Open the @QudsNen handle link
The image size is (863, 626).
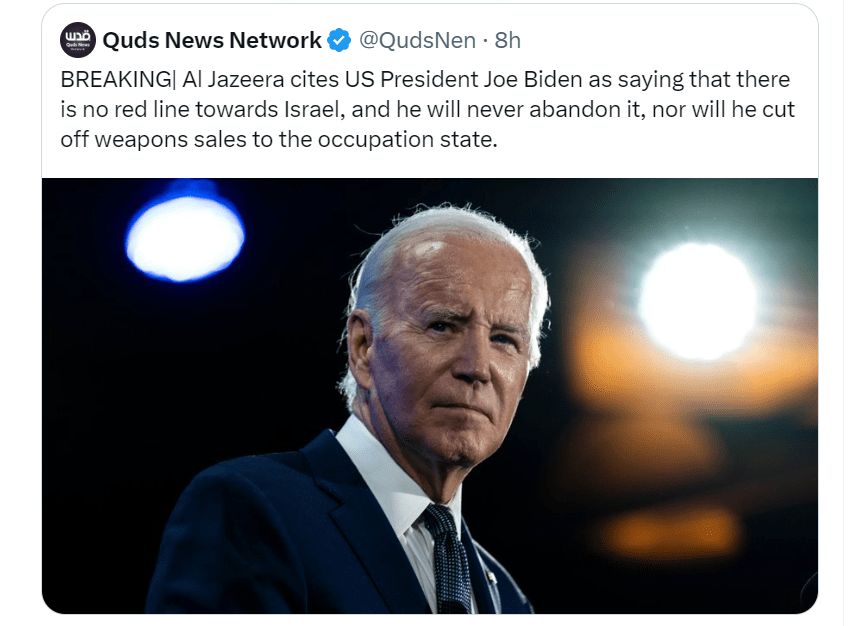pos(417,40)
